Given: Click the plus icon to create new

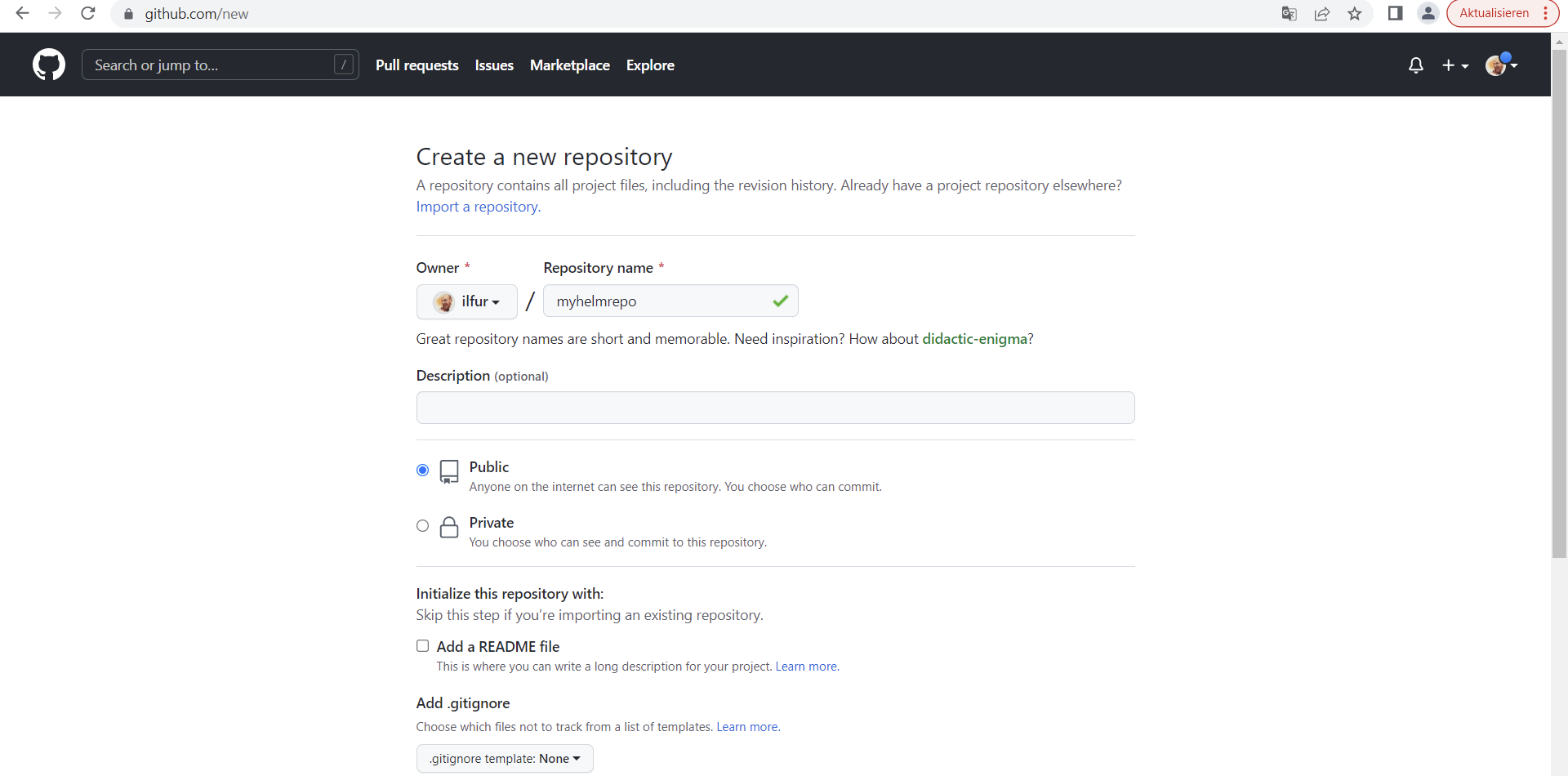Looking at the screenshot, I should (x=1448, y=65).
